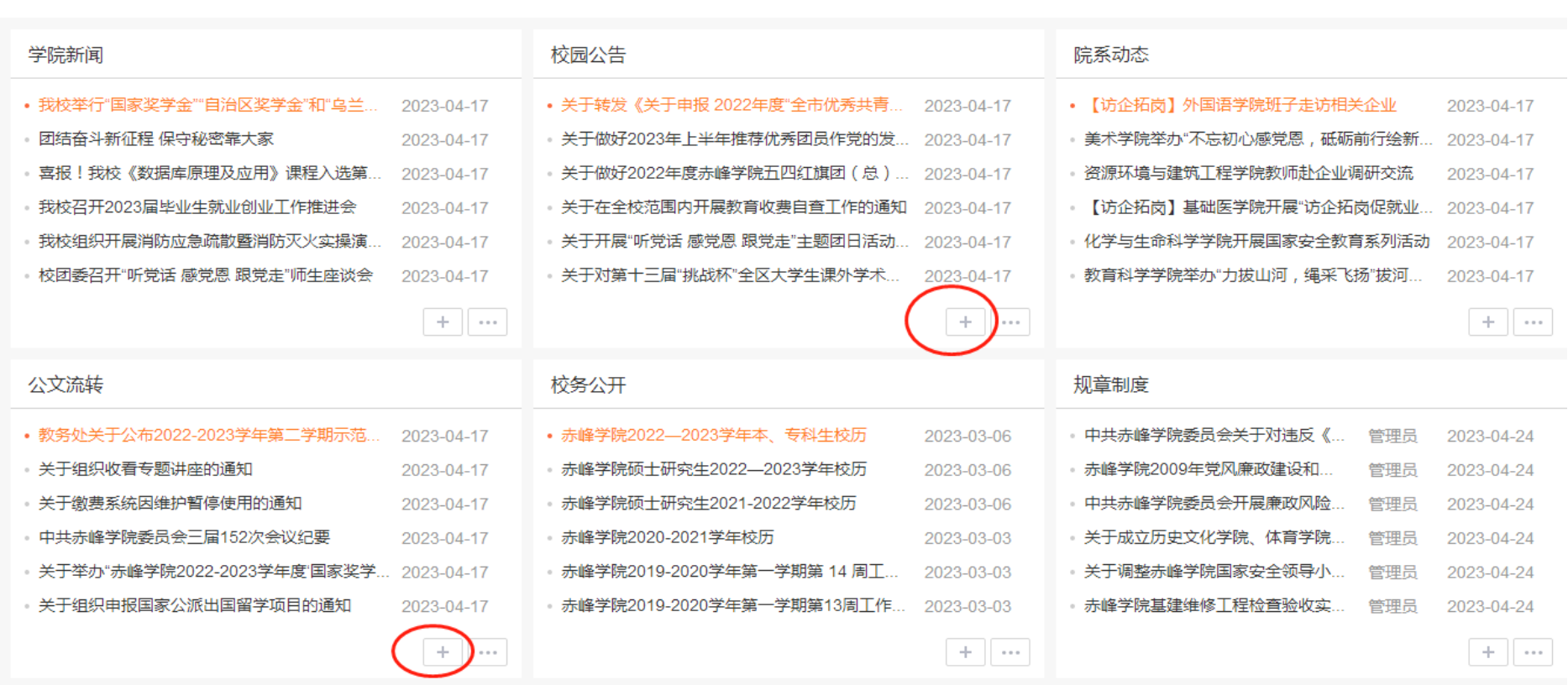
Task: Open the more options in 校园公告 panel
Action: click(1010, 322)
